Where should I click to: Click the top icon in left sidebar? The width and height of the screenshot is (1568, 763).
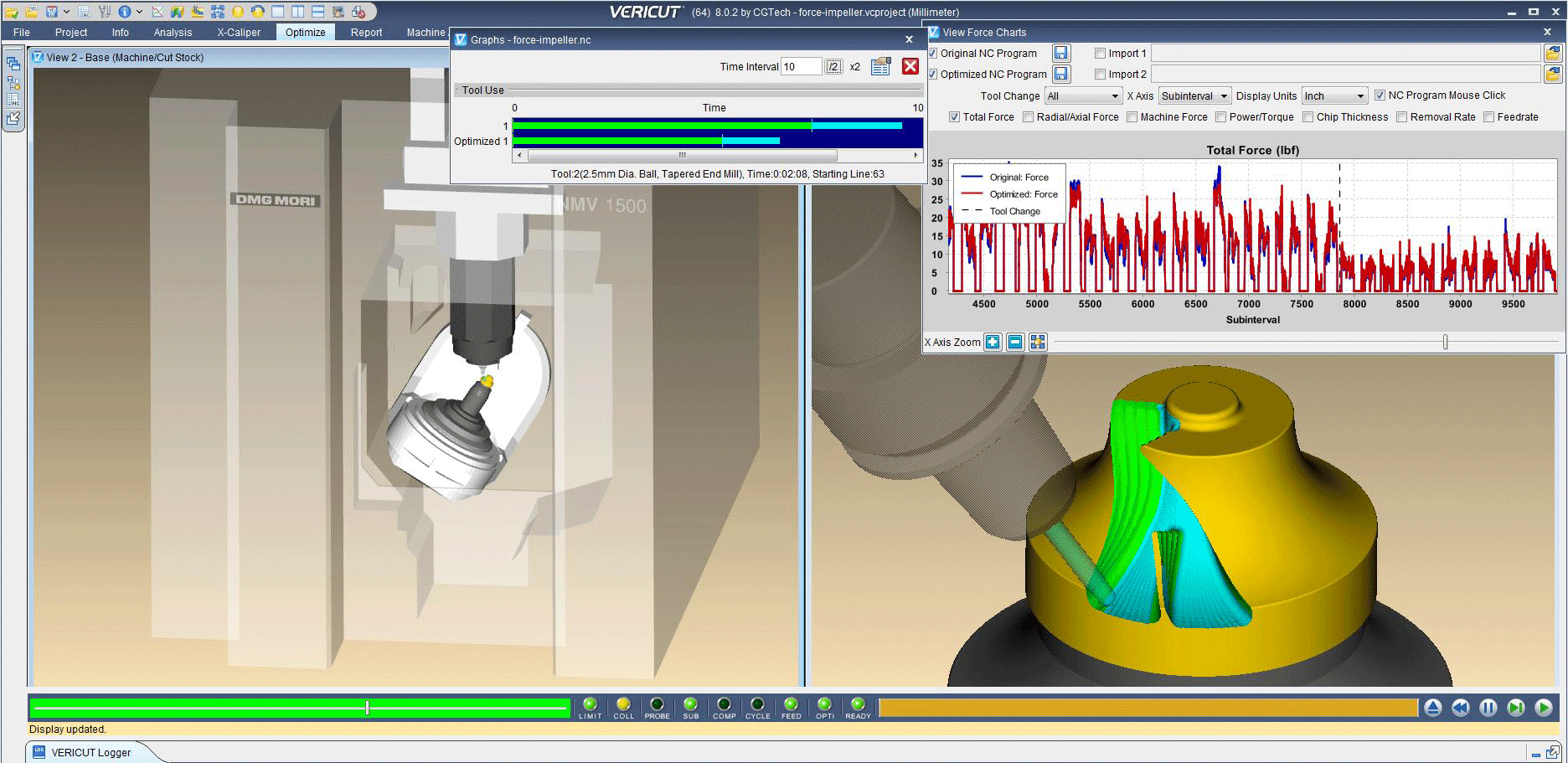(x=13, y=64)
